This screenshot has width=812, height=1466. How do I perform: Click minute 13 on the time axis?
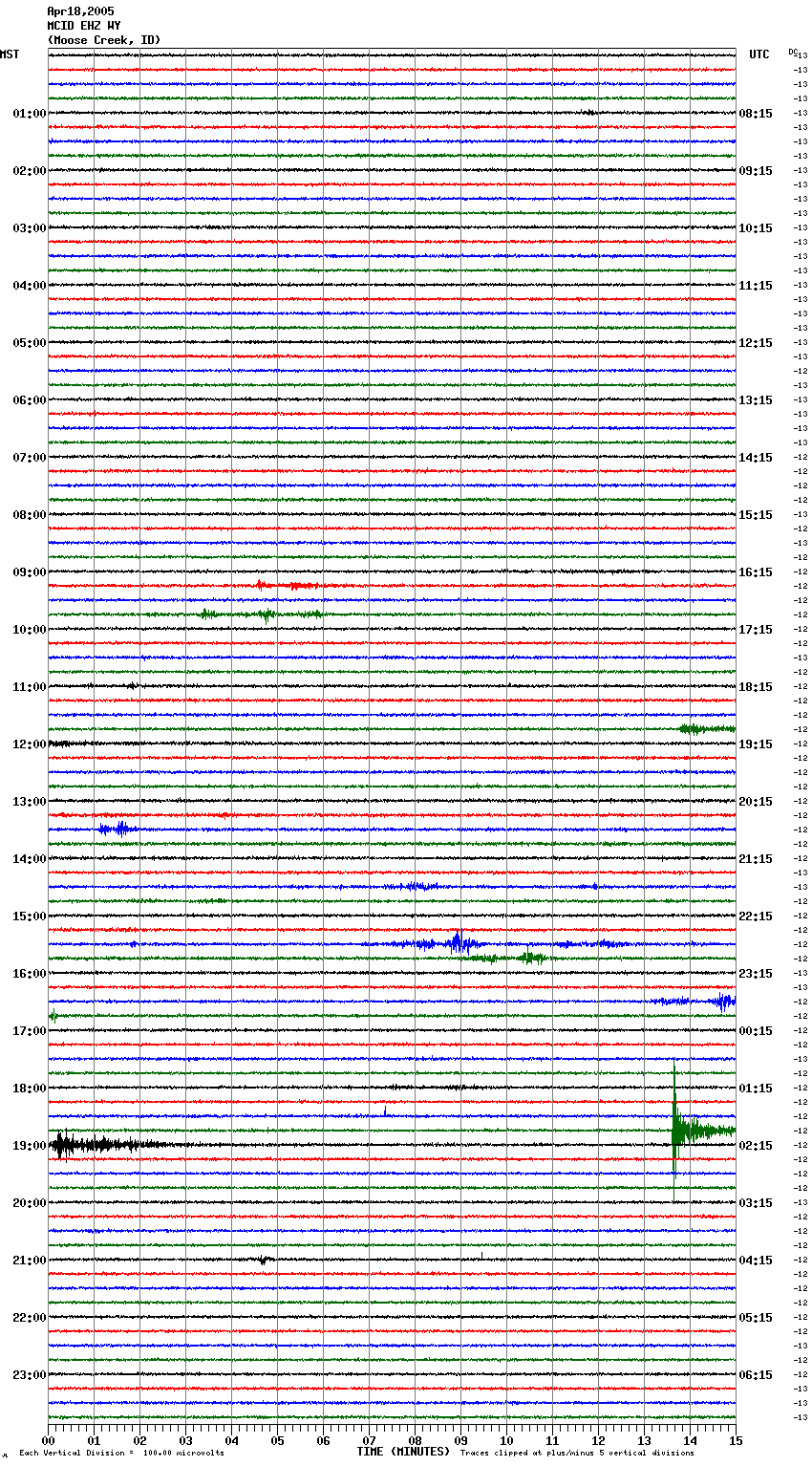pyautogui.click(x=645, y=1440)
